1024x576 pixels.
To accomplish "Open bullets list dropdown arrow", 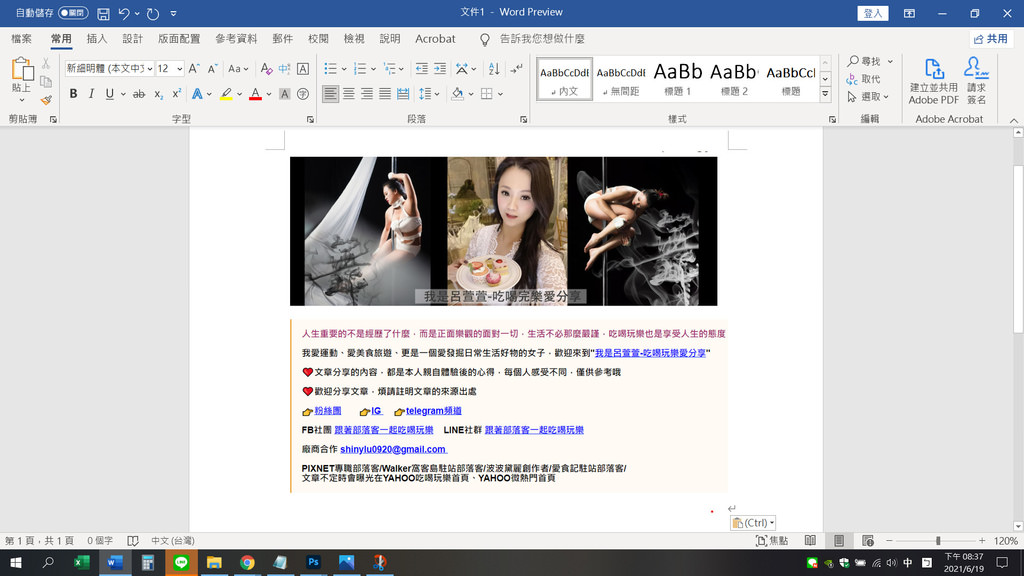I will click(x=344, y=69).
